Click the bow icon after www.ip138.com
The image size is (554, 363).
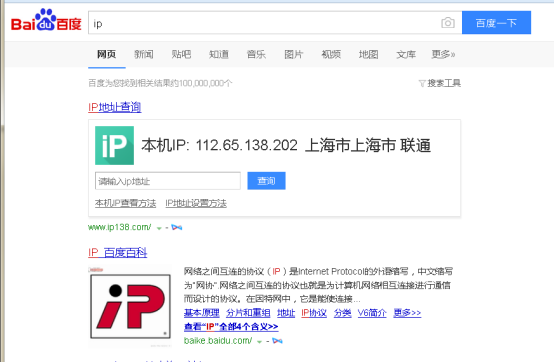(x=177, y=227)
